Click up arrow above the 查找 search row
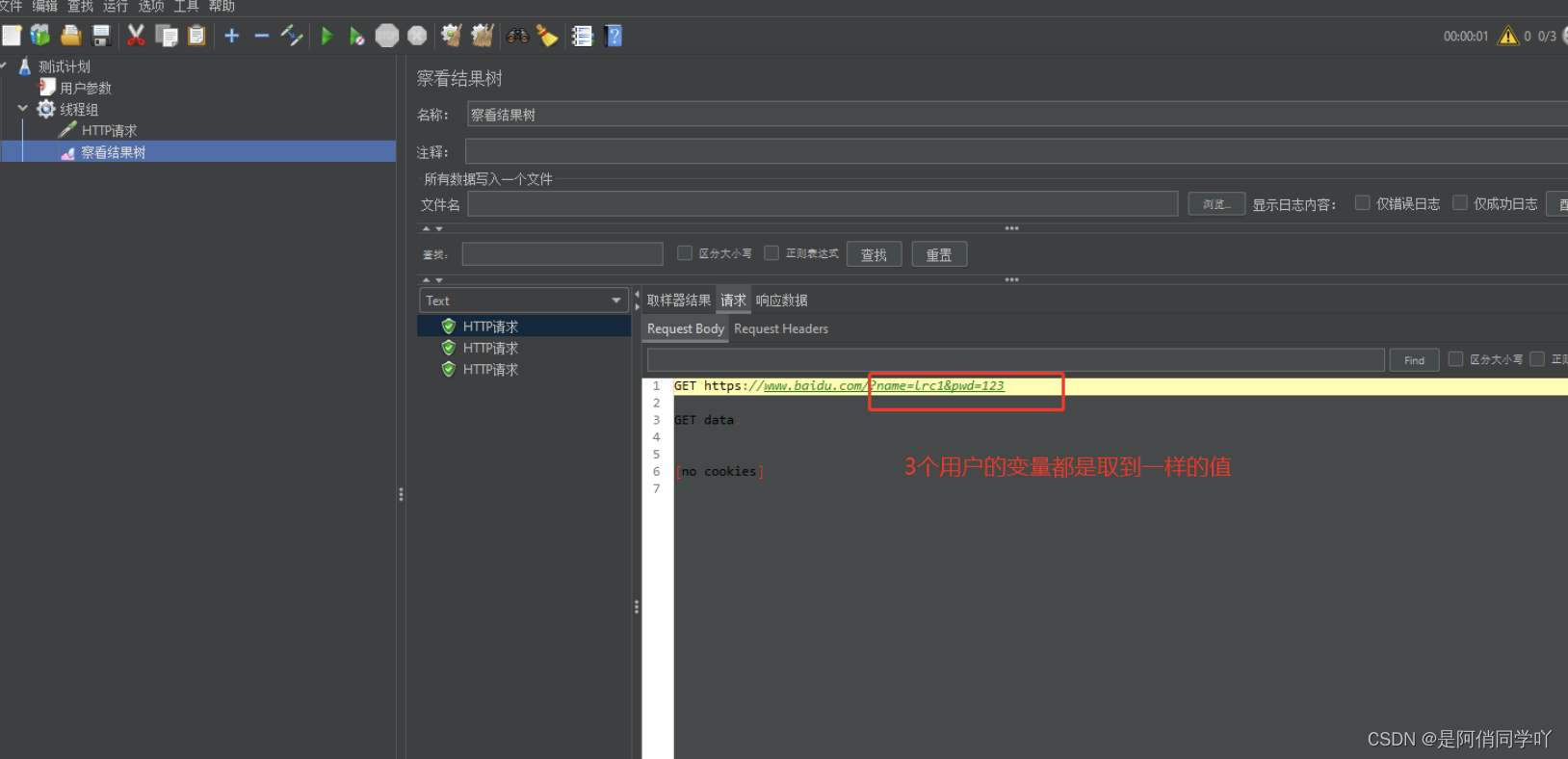 tap(426, 228)
